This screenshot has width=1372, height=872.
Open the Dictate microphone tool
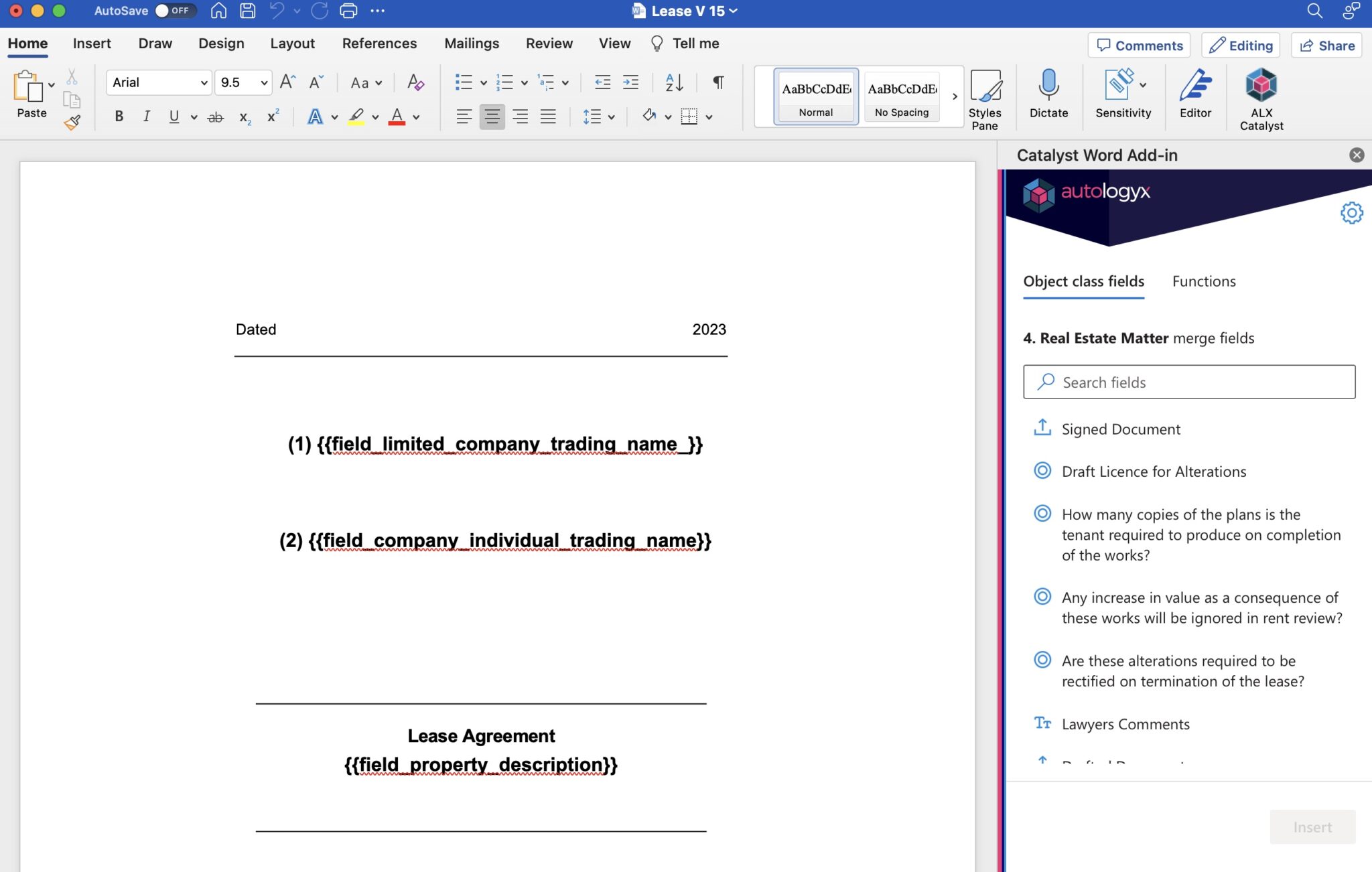pyautogui.click(x=1048, y=94)
